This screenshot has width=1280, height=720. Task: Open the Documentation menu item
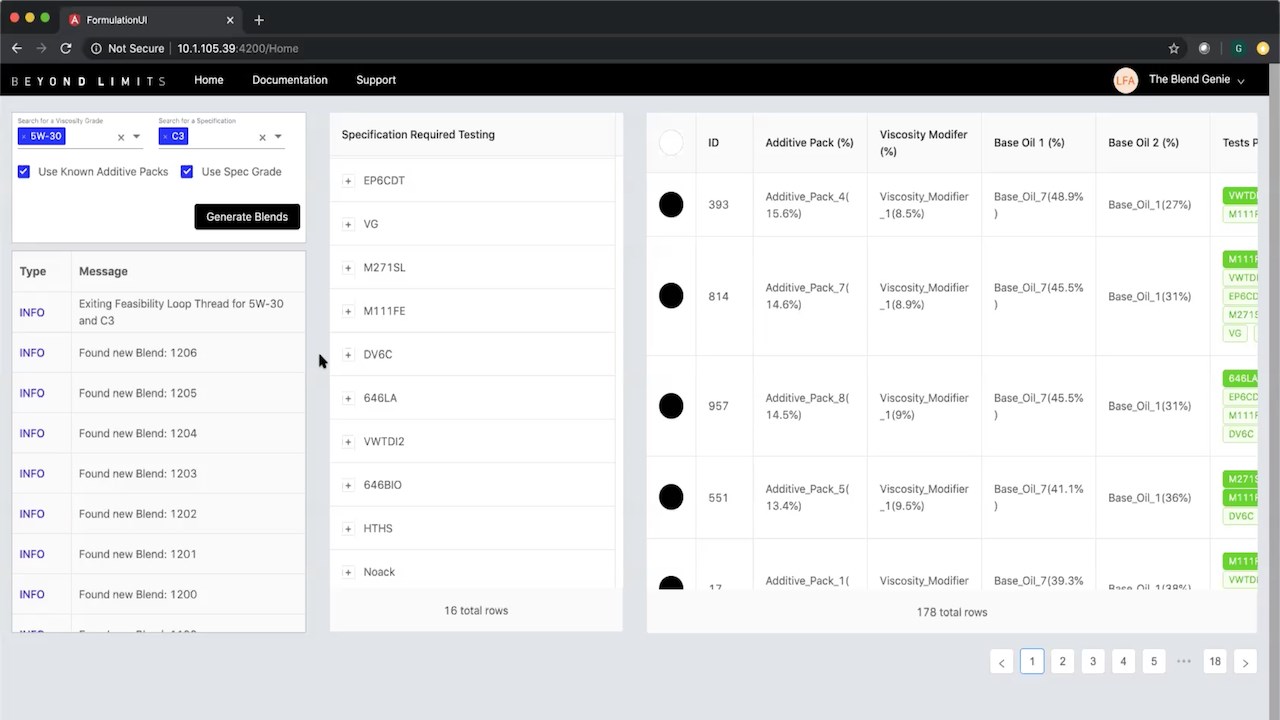pyautogui.click(x=290, y=80)
